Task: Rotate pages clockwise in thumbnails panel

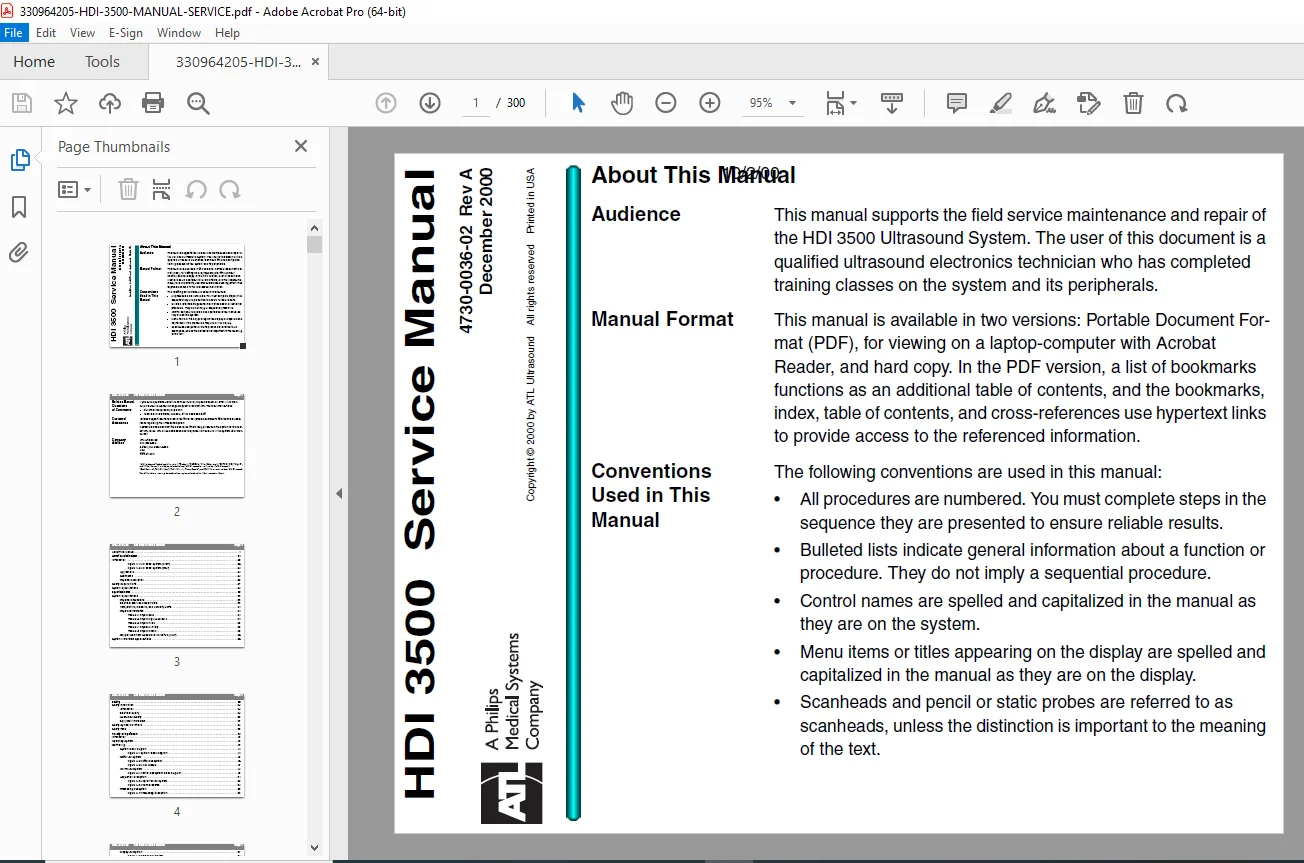Action: [x=230, y=189]
